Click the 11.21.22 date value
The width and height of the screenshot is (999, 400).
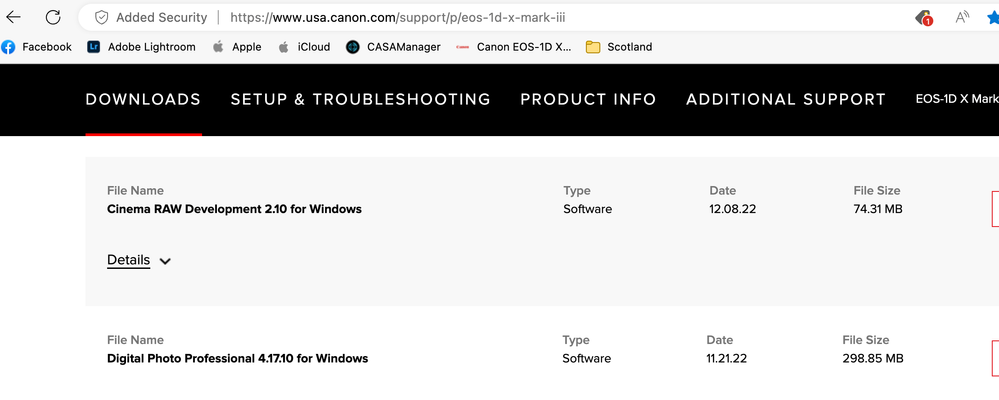(727, 359)
